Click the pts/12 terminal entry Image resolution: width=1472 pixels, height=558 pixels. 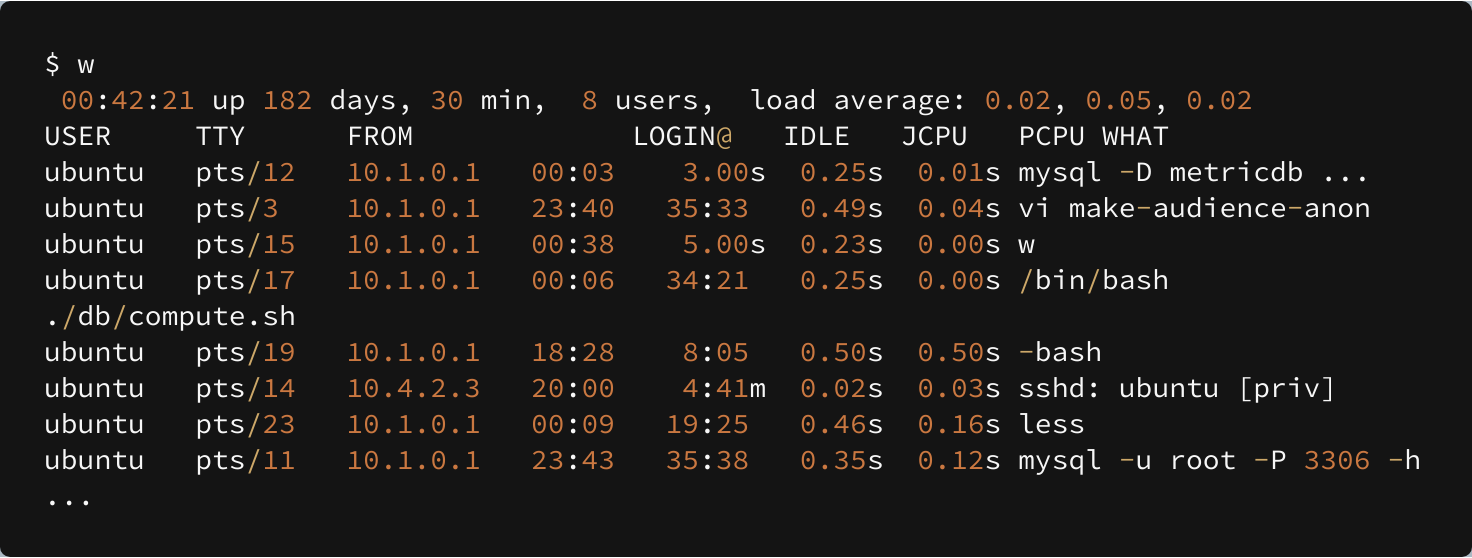[x=245, y=172]
